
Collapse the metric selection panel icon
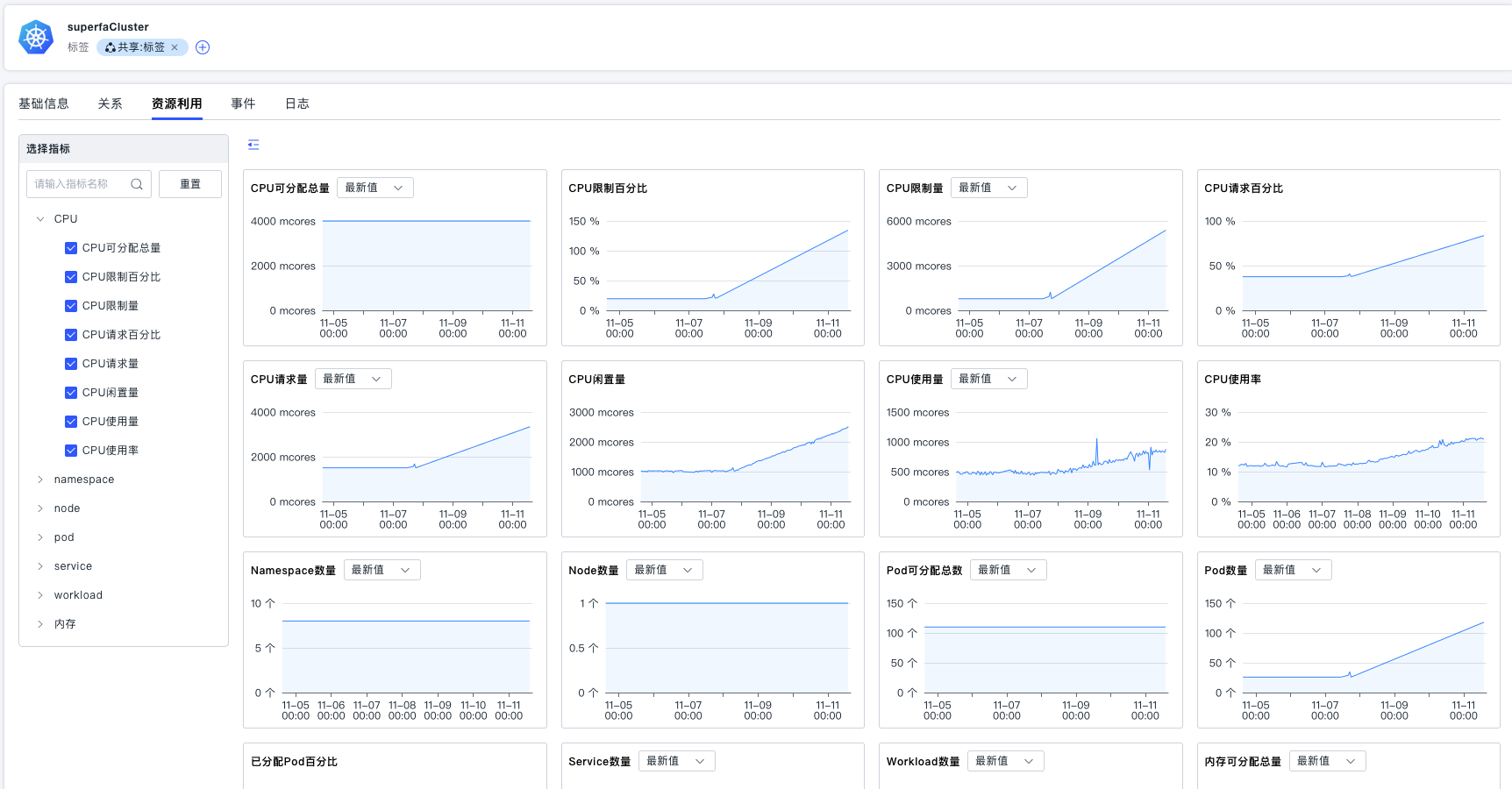pos(253,145)
